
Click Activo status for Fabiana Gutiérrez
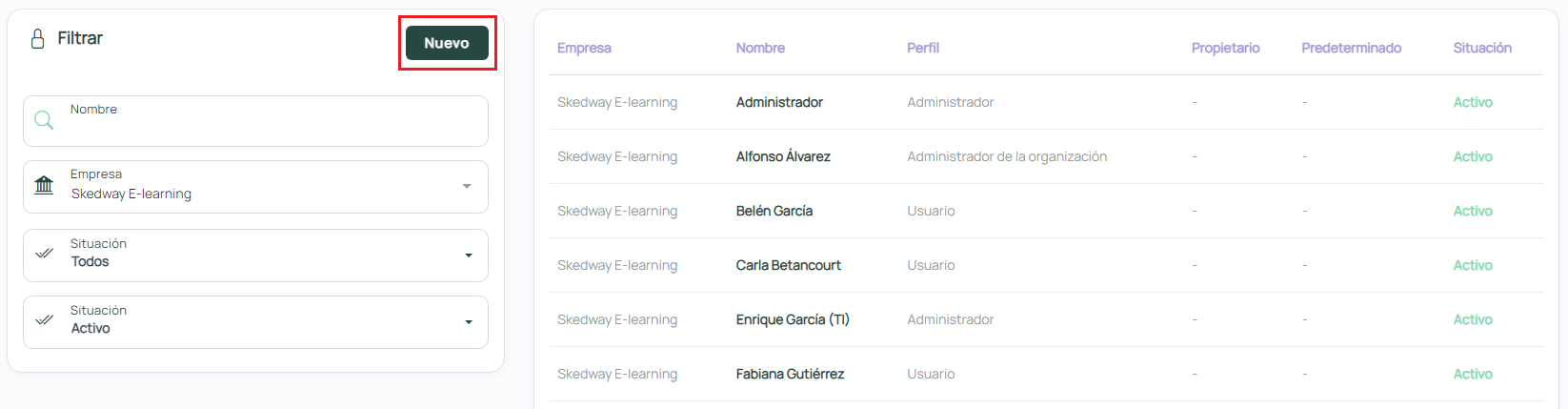point(1472,374)
